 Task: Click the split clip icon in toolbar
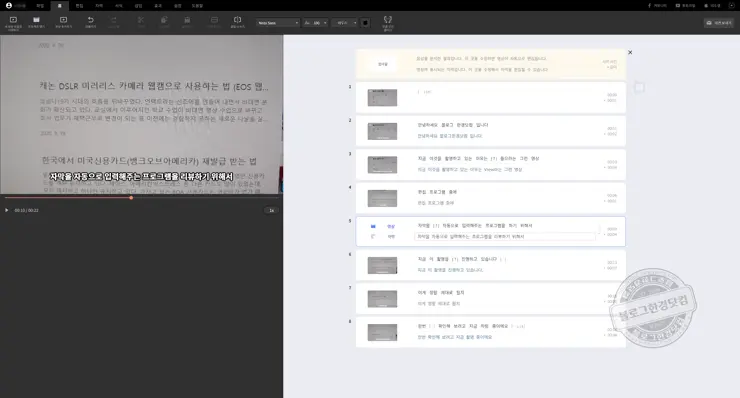tap(237, 20)
